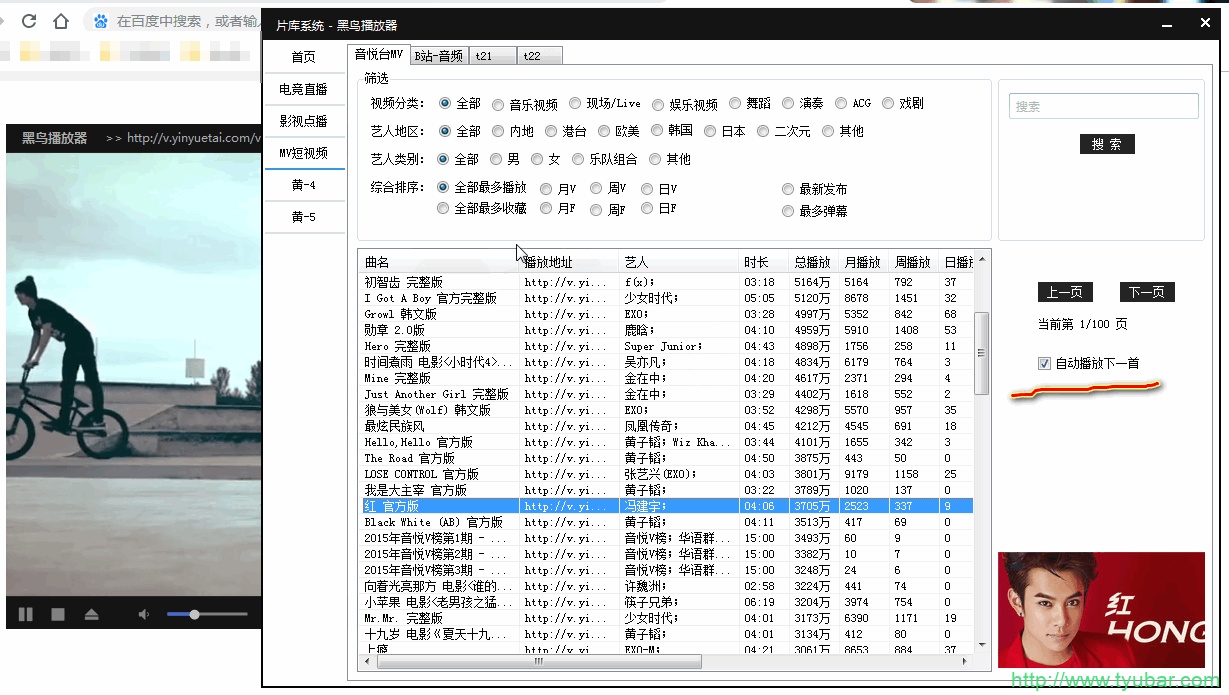Select row Mr.Mr. 完整版
The image size is (1229, 695).
[667, 618]
